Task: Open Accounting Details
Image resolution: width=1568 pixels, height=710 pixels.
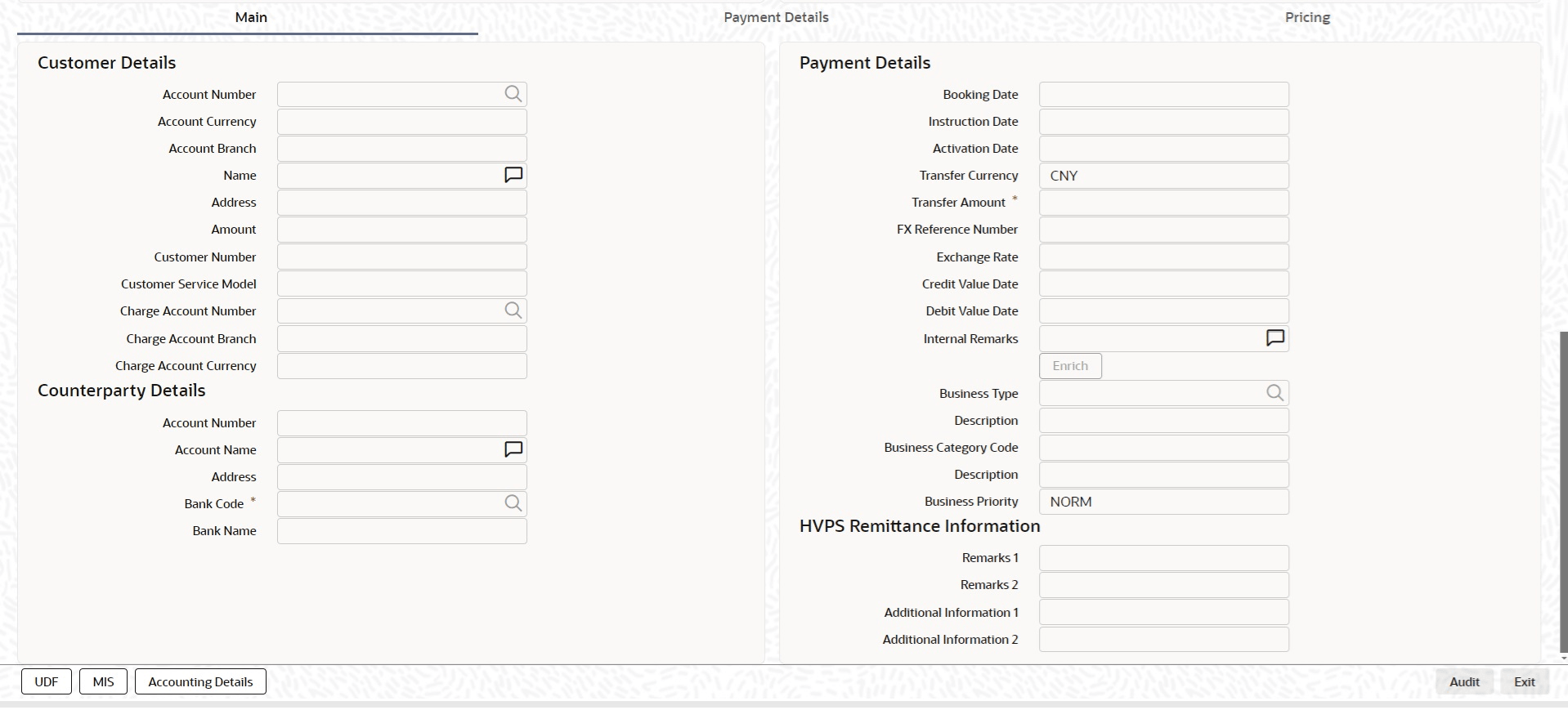Action: coord(200,681)
